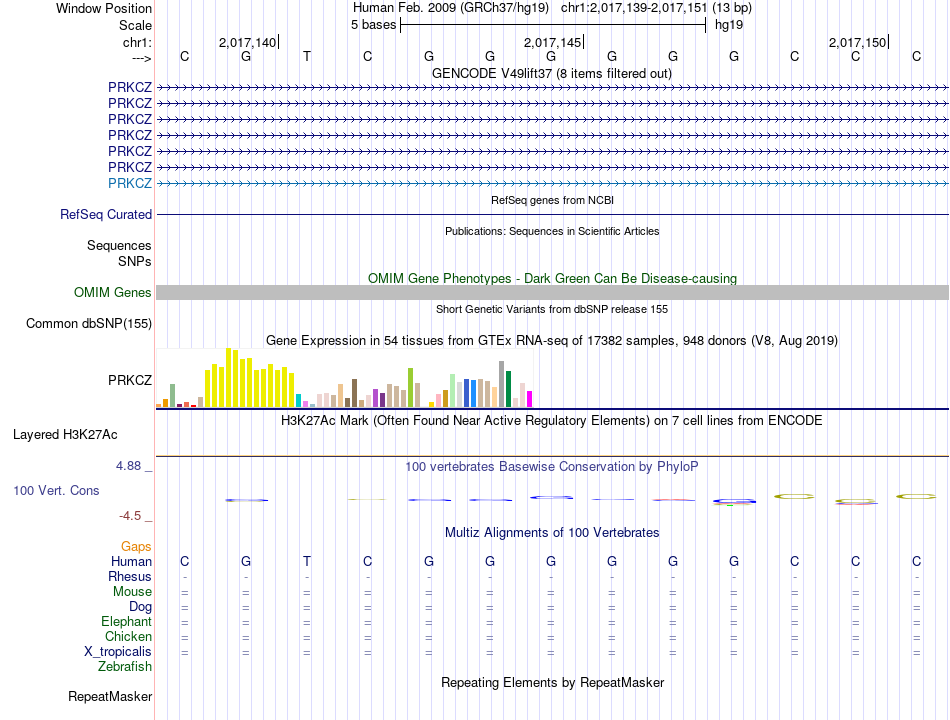Click the GTEx Gene Expression track title
The height and width of the screenshot is (720, 950).
(552, 341)
